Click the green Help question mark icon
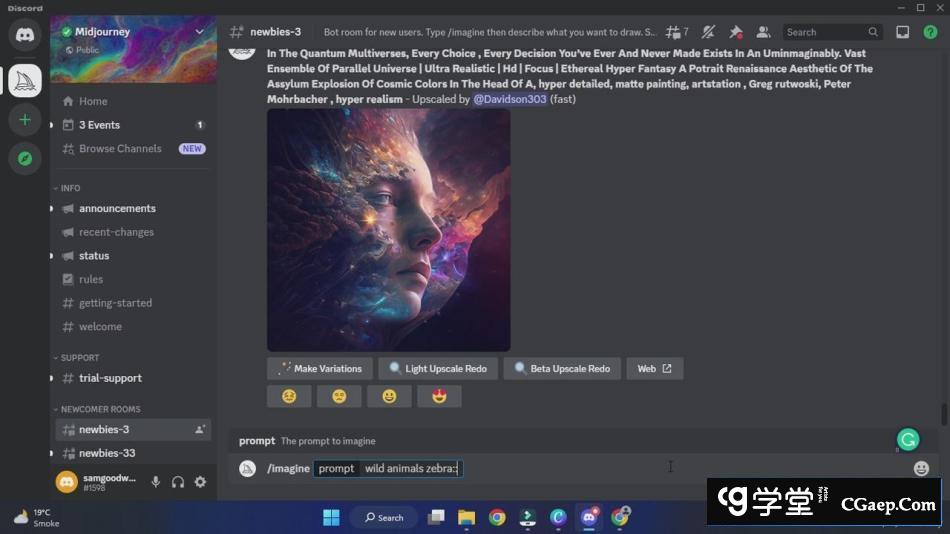950x534 pixels. point(930,32)
